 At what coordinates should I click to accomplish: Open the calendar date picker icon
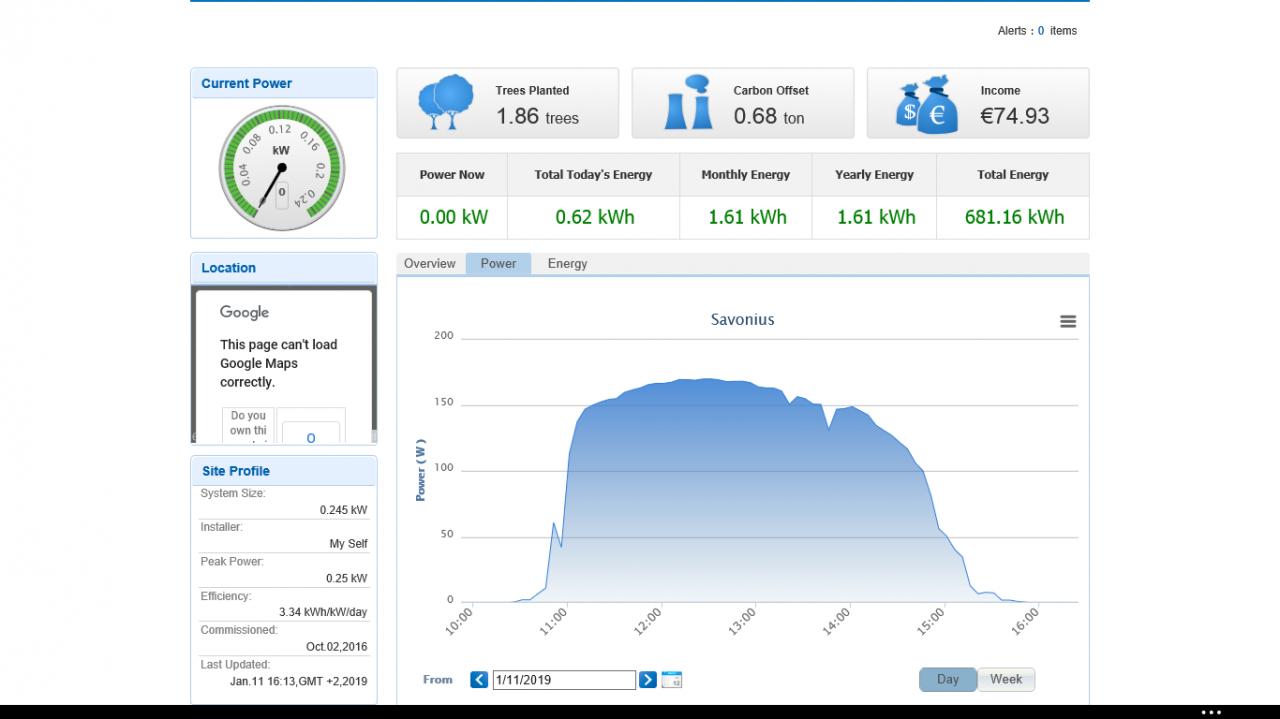[x=672, y=680]
